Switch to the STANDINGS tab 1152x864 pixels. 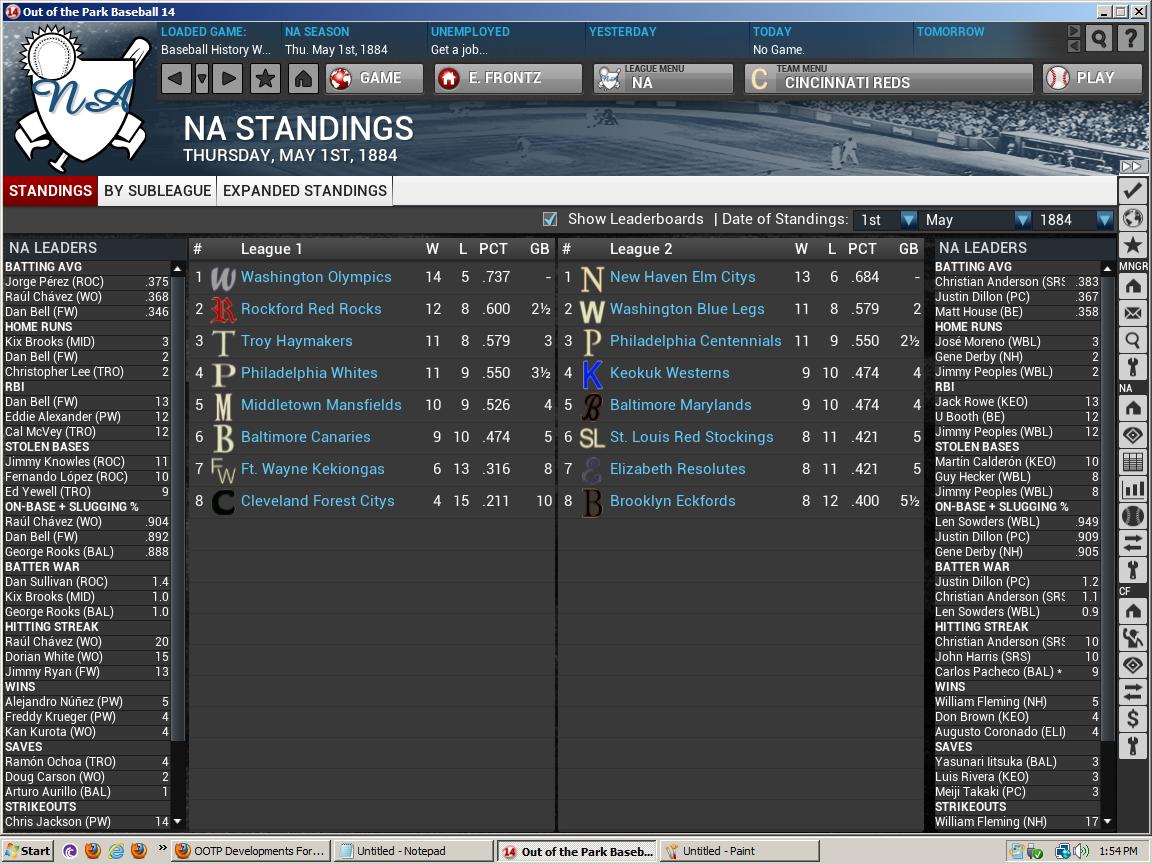pyautogui.click(x=50, y=191)
